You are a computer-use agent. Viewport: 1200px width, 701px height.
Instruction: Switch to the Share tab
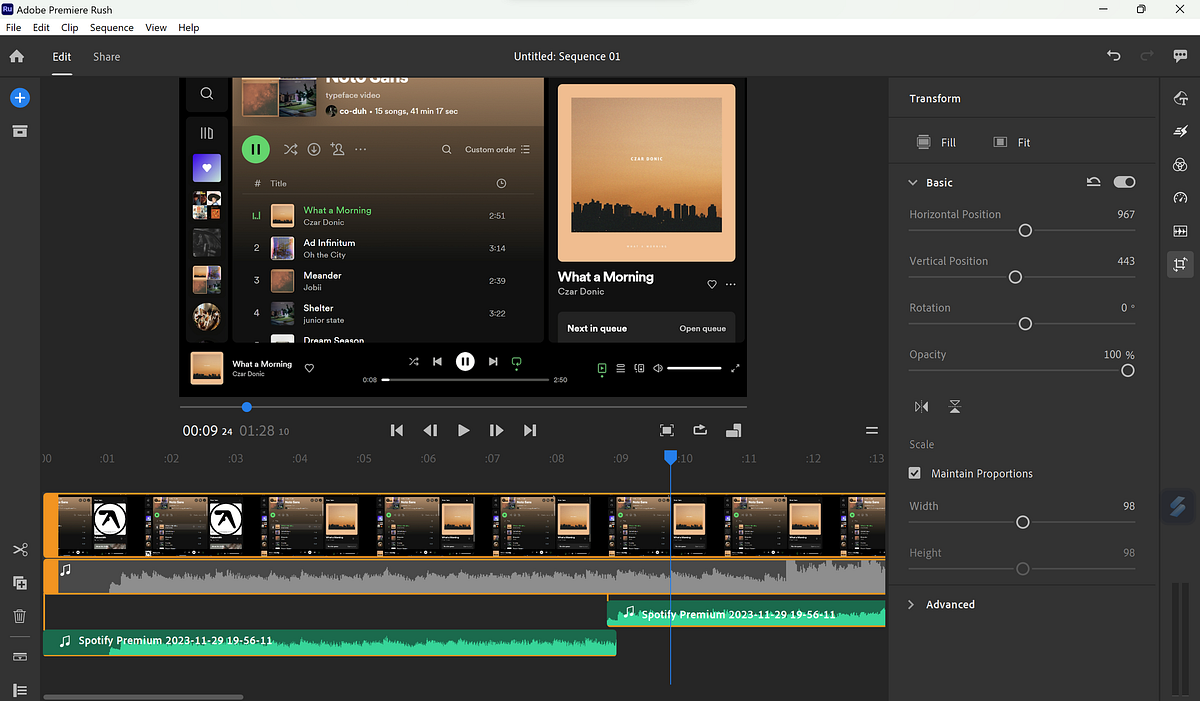[106, 57]
